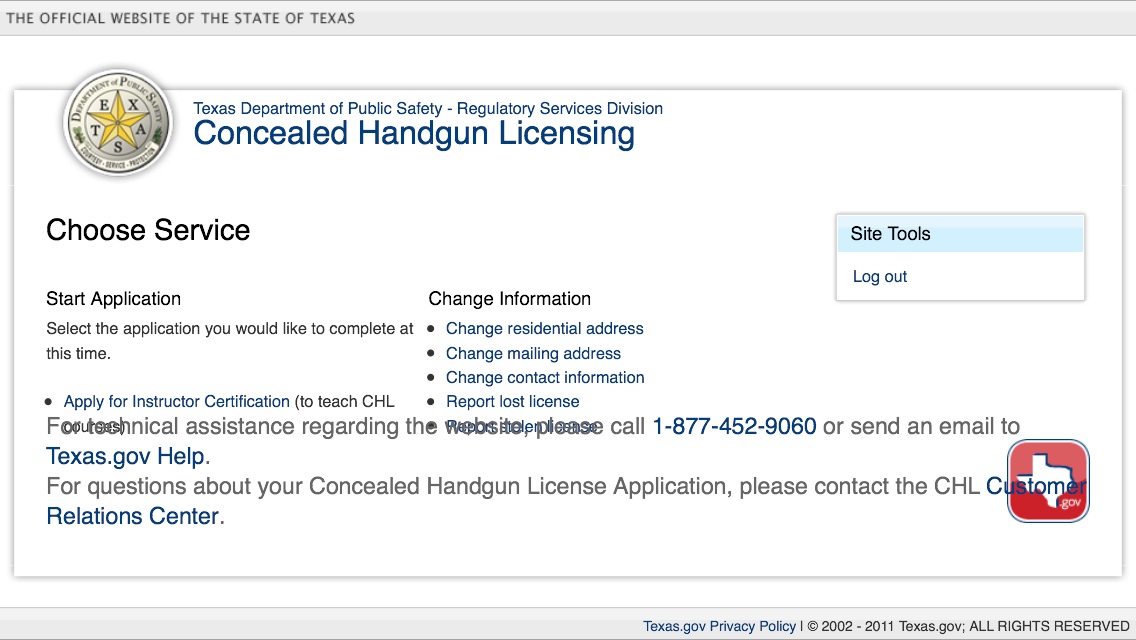Click the Choose Service heading
This screenshot has width=1136, height=640.
pos(148,231)
